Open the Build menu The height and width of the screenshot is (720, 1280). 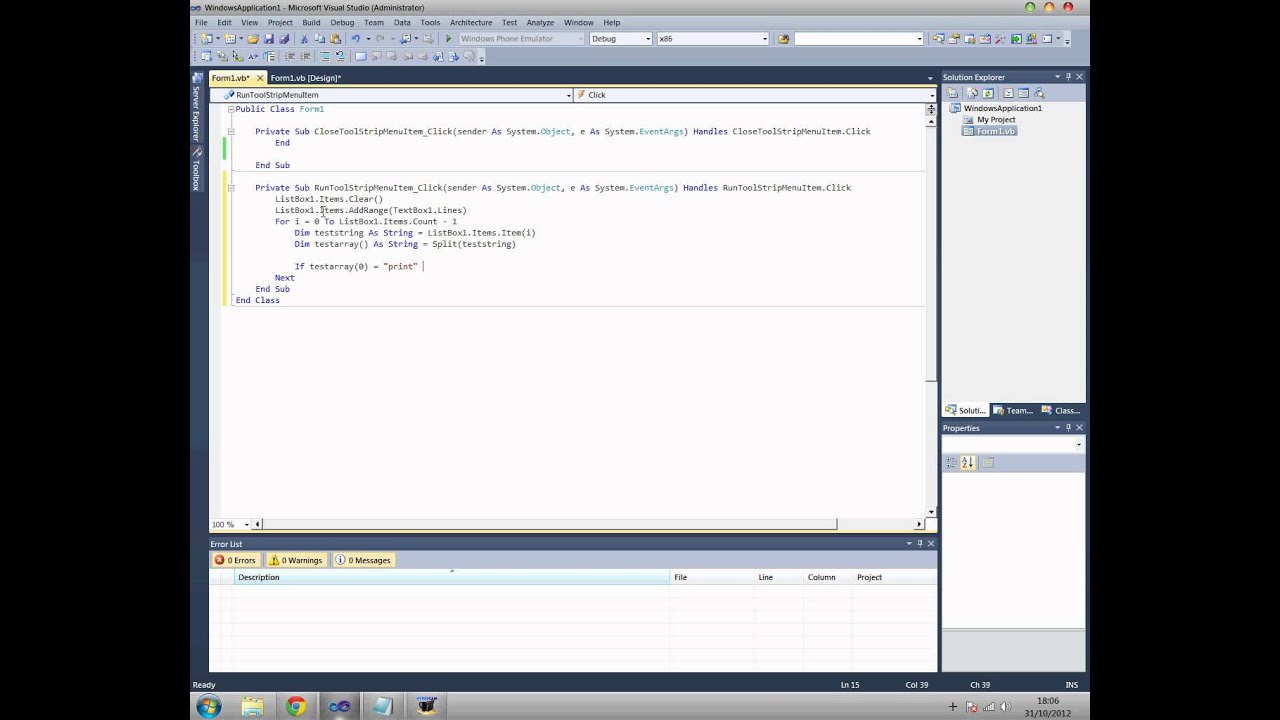coord(311,22)
